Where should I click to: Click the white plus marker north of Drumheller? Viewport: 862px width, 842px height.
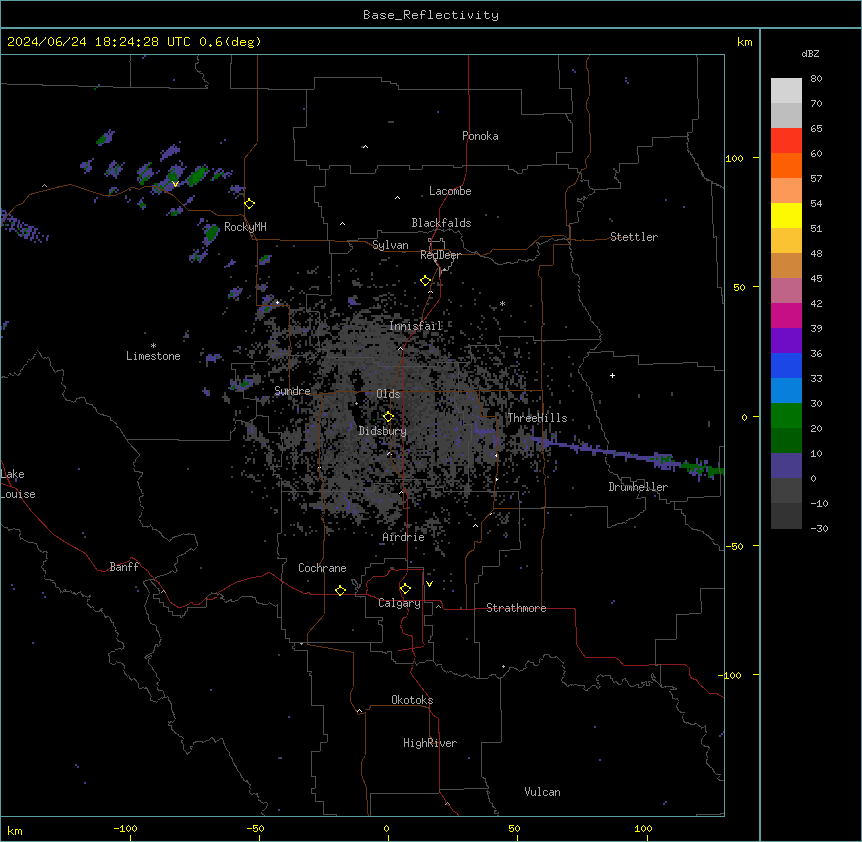612,375
